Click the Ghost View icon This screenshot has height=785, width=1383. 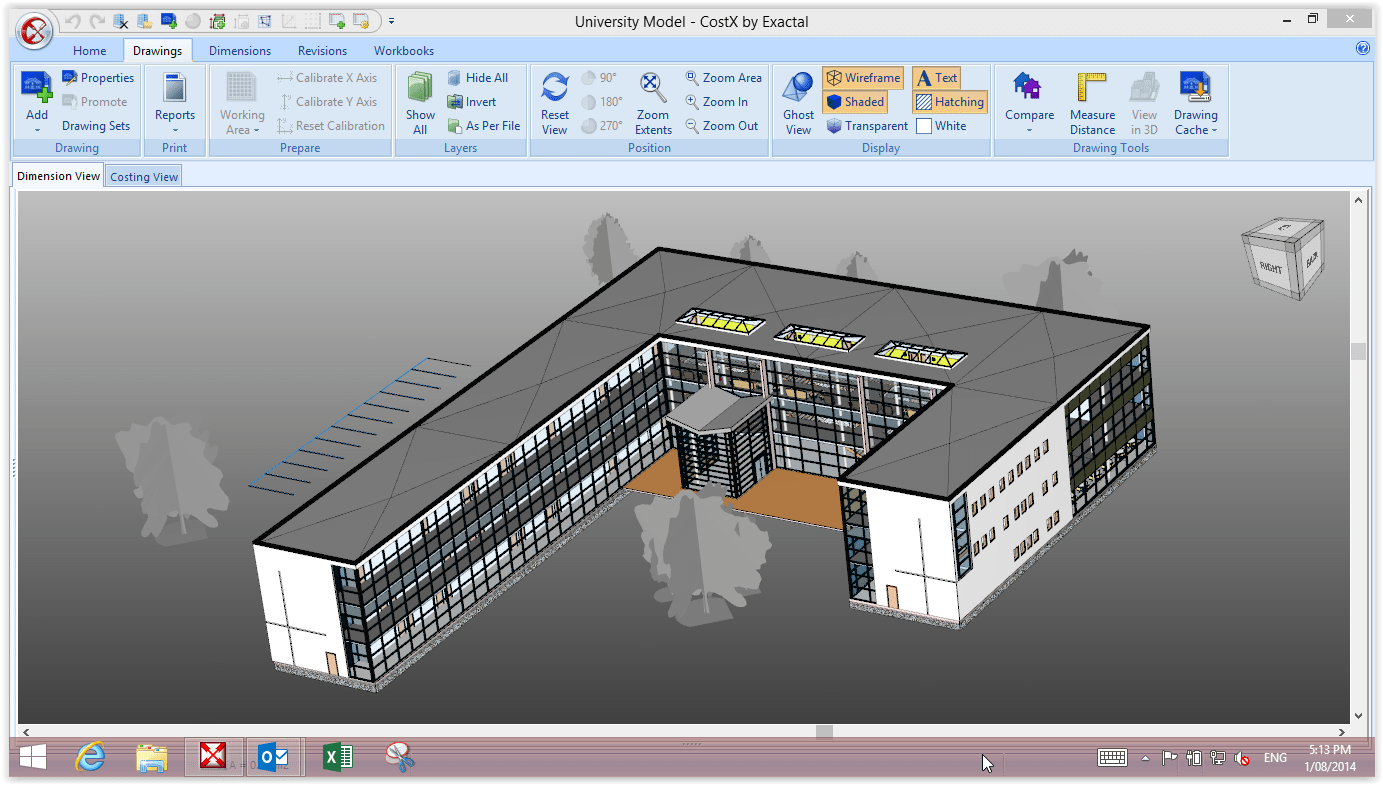click(x=798, y=88)
